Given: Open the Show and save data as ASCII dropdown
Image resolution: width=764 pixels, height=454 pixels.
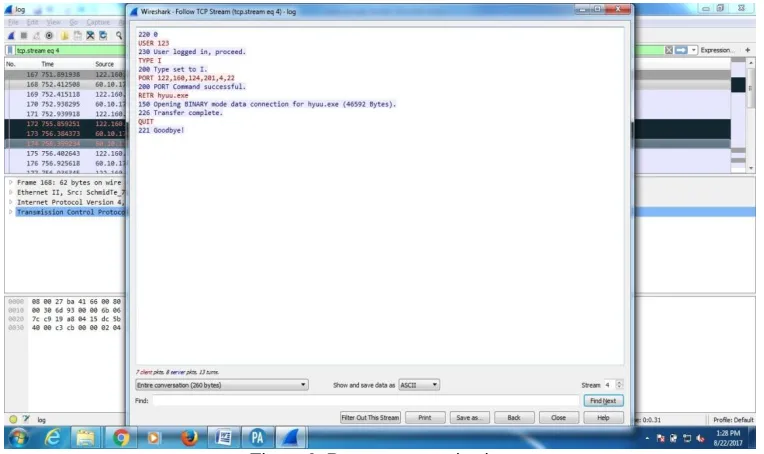Looking at the screenshot, I should click(x=419, y=385).
